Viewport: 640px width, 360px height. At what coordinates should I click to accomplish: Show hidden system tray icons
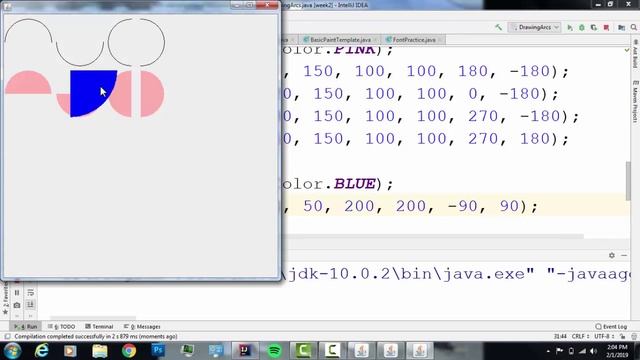[x=548, y=351]
